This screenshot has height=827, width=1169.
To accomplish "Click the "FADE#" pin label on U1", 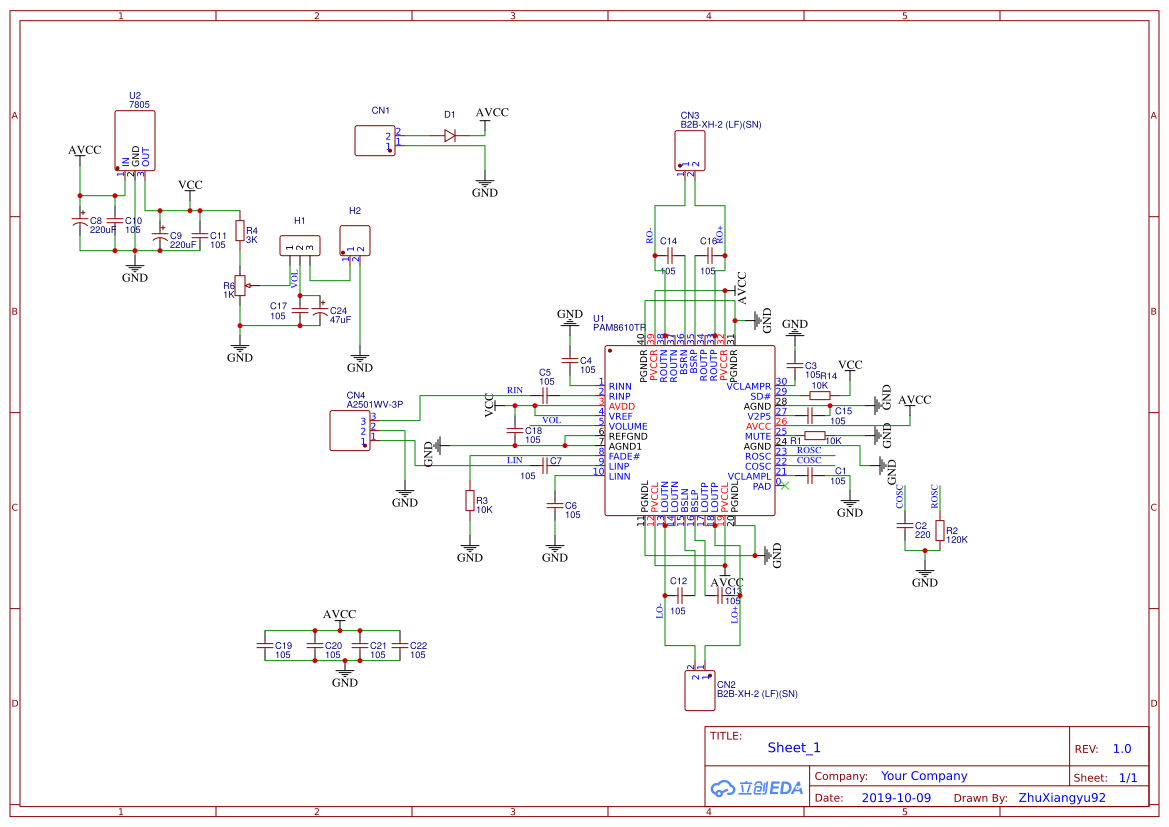I will pos(624,456).
